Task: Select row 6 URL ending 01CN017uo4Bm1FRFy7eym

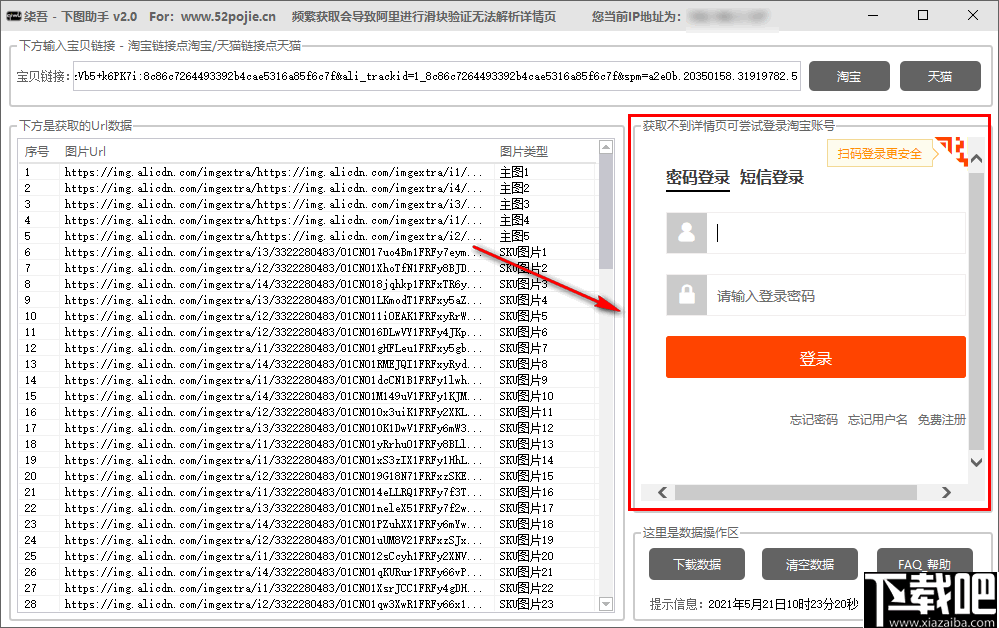Action: 309,252
